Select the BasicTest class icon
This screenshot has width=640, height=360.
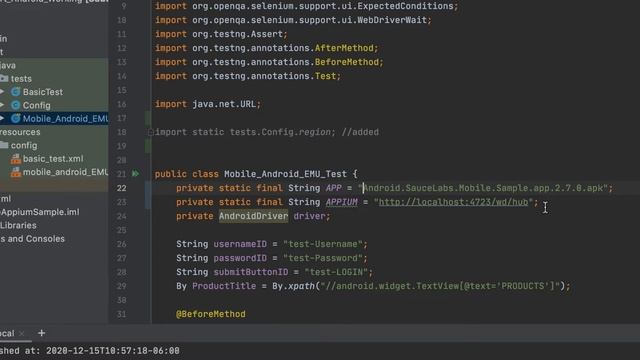pos(16,92)
